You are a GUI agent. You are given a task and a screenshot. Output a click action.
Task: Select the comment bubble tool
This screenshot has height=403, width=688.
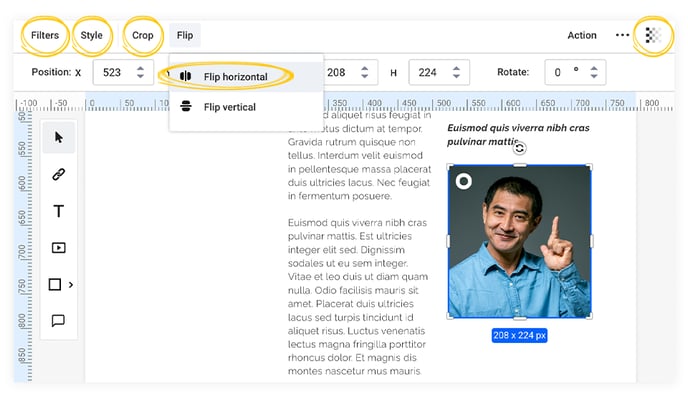tap(58, 321)
